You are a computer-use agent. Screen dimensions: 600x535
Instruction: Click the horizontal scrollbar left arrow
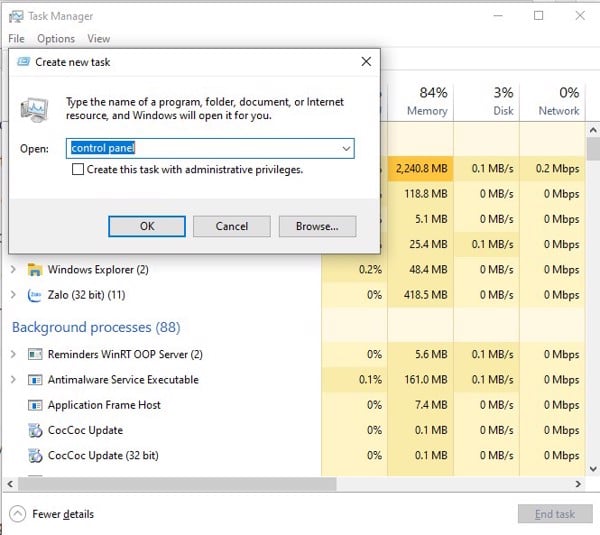11,484
